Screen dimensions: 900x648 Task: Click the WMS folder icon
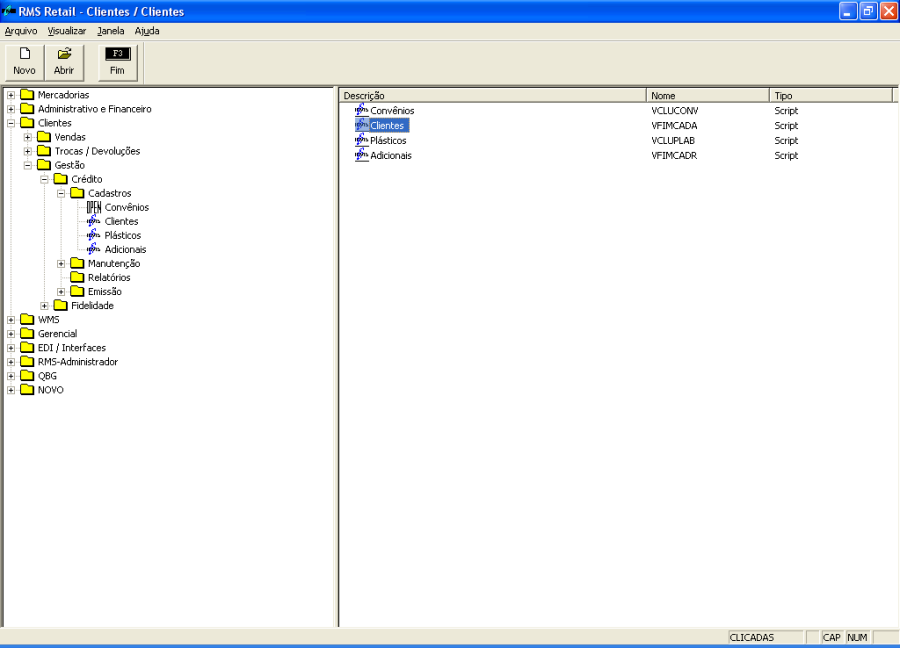[x=27, y=320]
